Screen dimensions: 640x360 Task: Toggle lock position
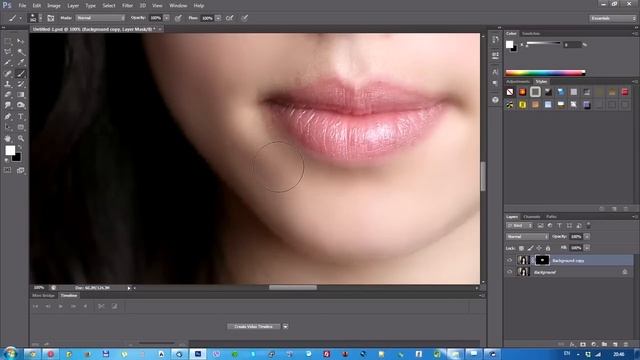click(539, 248)
